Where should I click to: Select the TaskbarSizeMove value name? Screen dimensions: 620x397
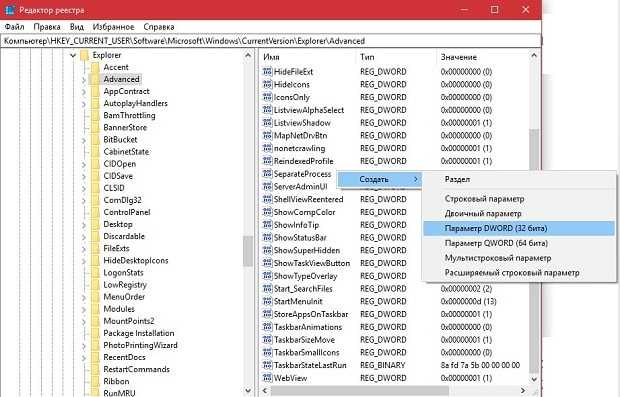coord(304,340)
